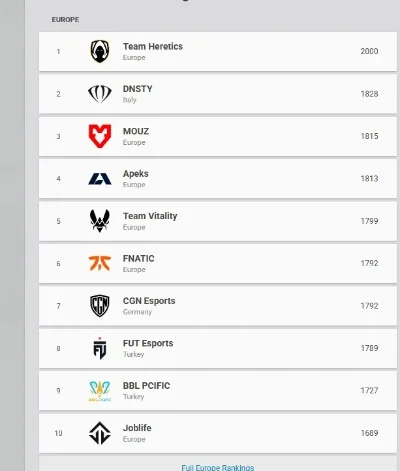
Task: Open the Team Vitality bee logo
Action: [100, 221]
